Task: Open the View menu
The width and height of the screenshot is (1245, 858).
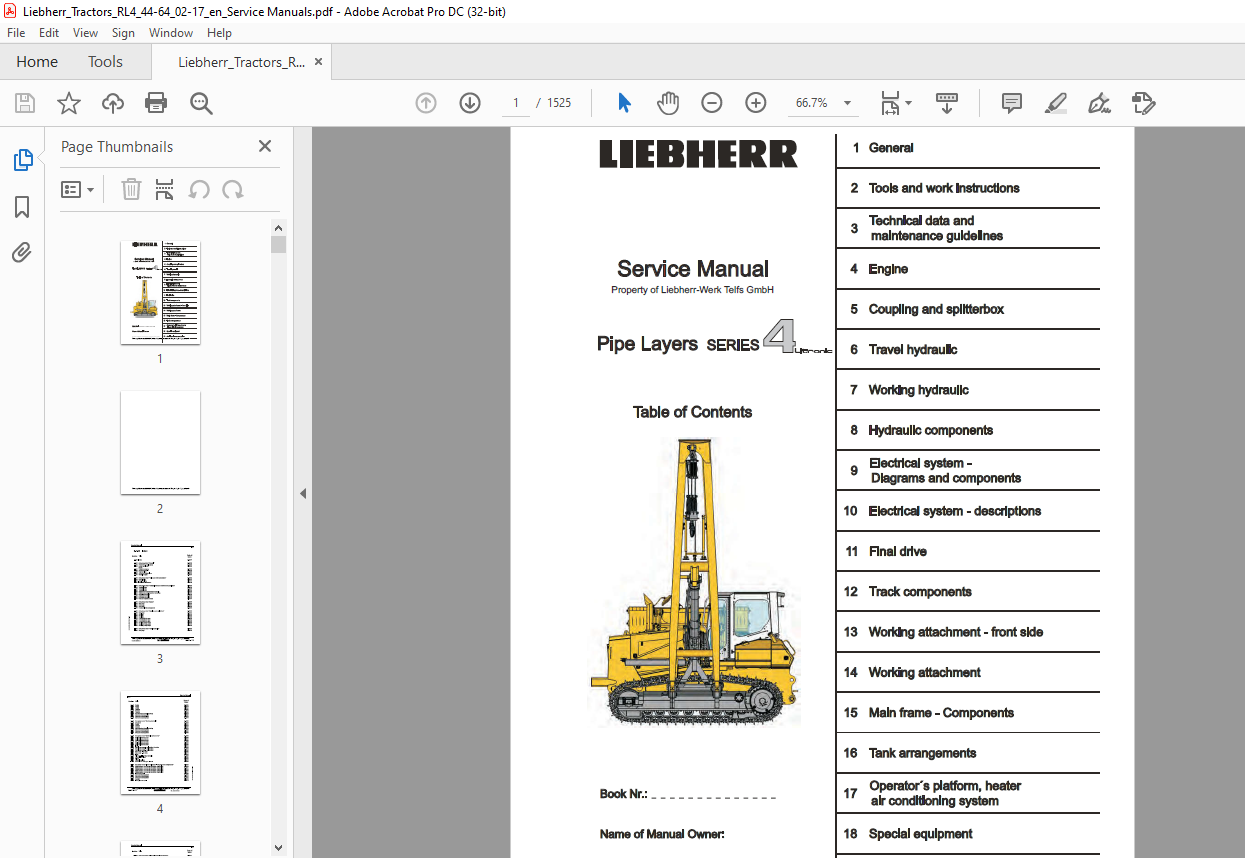Action: click(86, 33)
